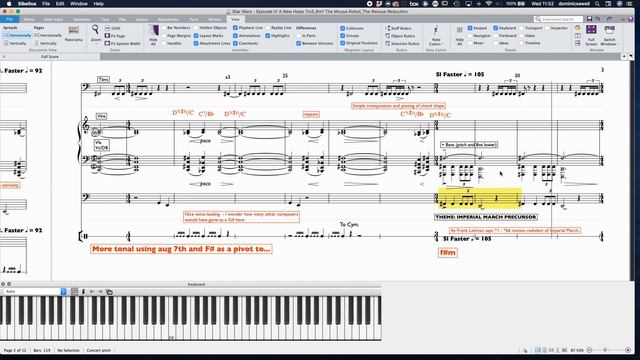This screenshot has width=640, height=360.
Task: Click the Invisibles Hide All icon
Action: [x=153, y=35]
